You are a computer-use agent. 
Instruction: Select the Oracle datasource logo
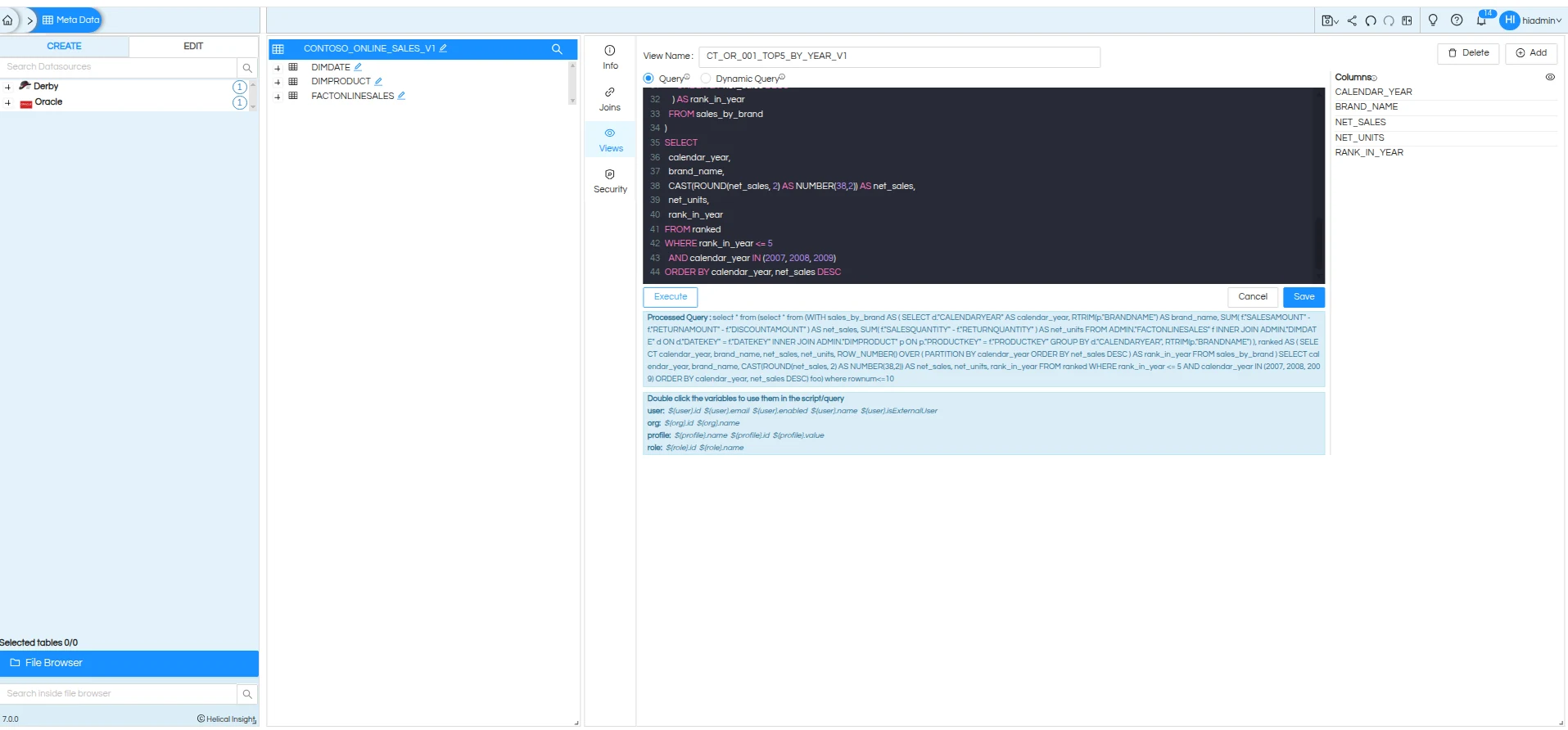tap(26, 104)
